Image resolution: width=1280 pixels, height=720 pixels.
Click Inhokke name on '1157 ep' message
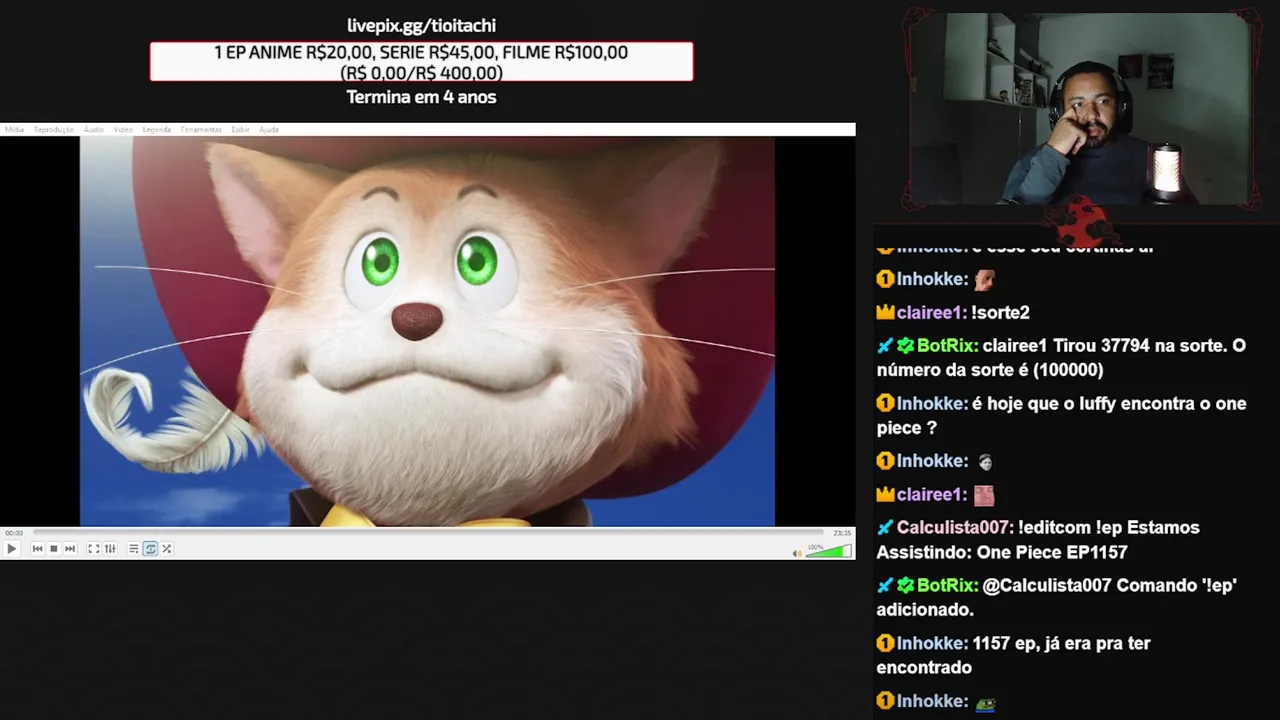point(932,644)
